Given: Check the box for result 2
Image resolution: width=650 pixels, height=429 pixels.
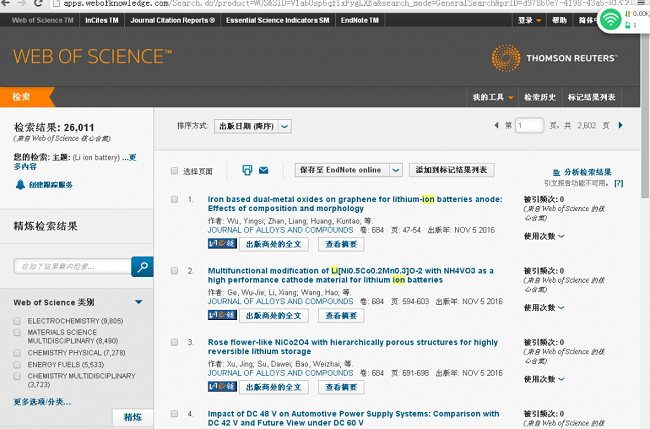Looking at the screenshot, I should 175,271.
